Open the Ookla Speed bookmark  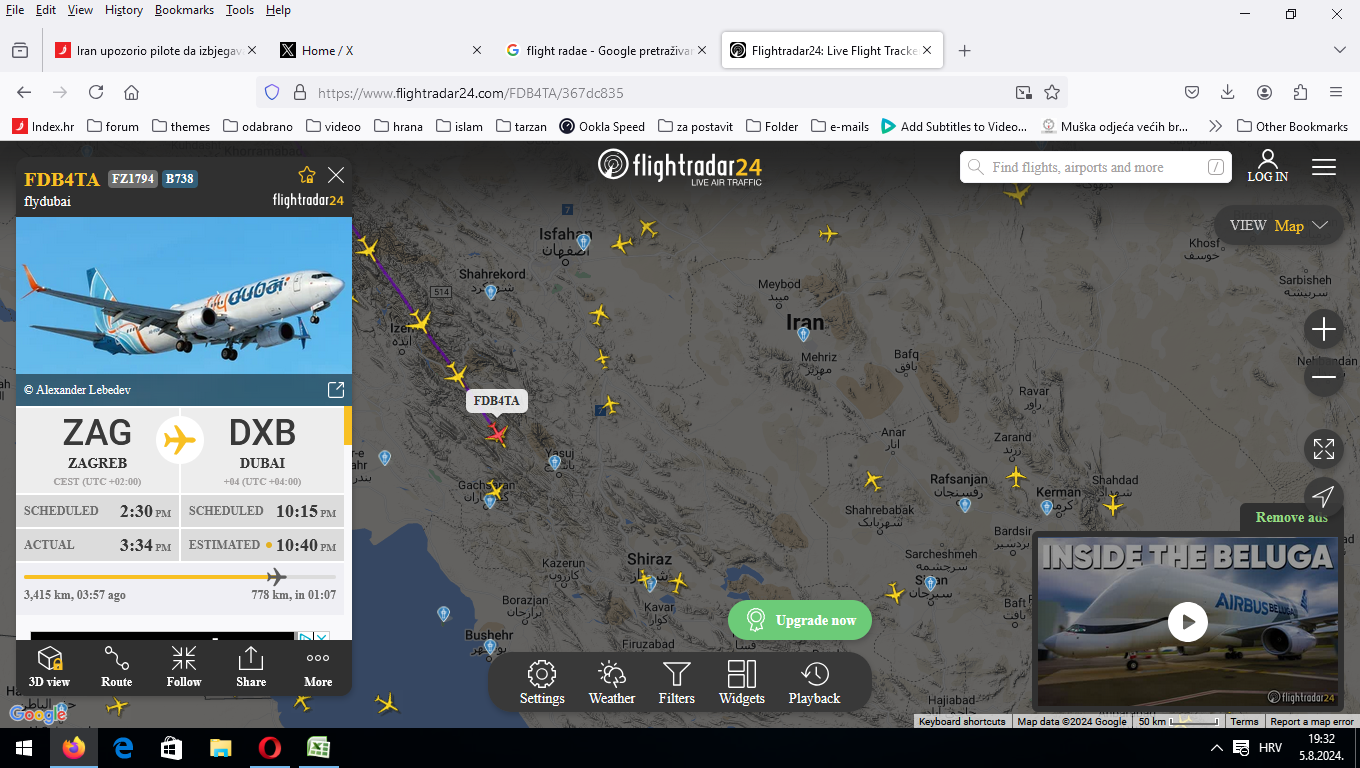click(602, 126)
